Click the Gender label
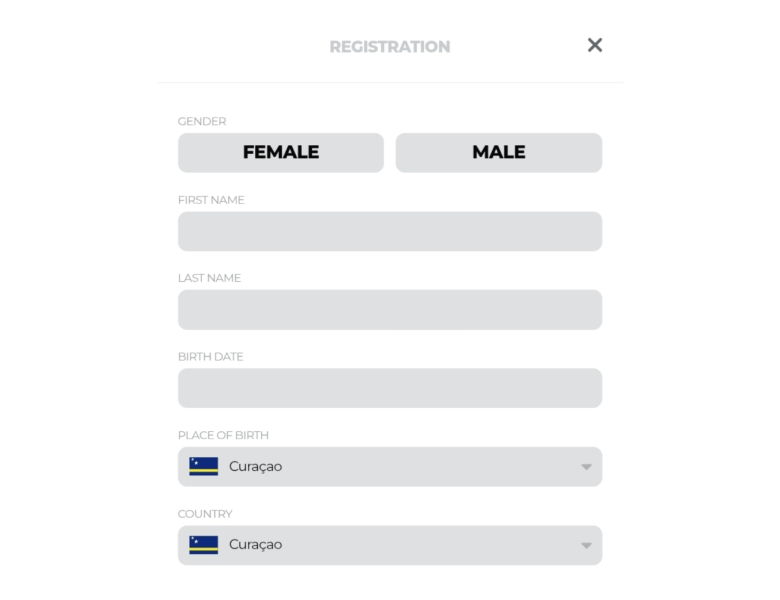The image size is (780, 600). tap(202, 121)
